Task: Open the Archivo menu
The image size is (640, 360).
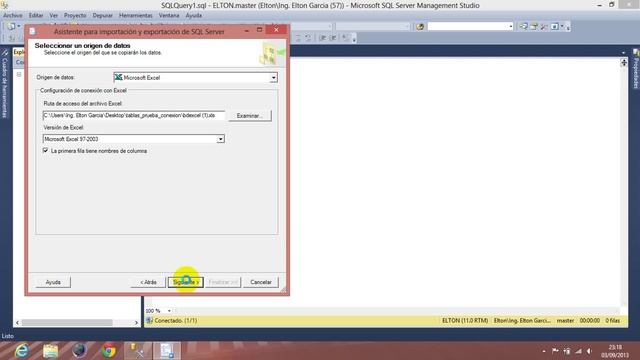Action: [13, 15]
